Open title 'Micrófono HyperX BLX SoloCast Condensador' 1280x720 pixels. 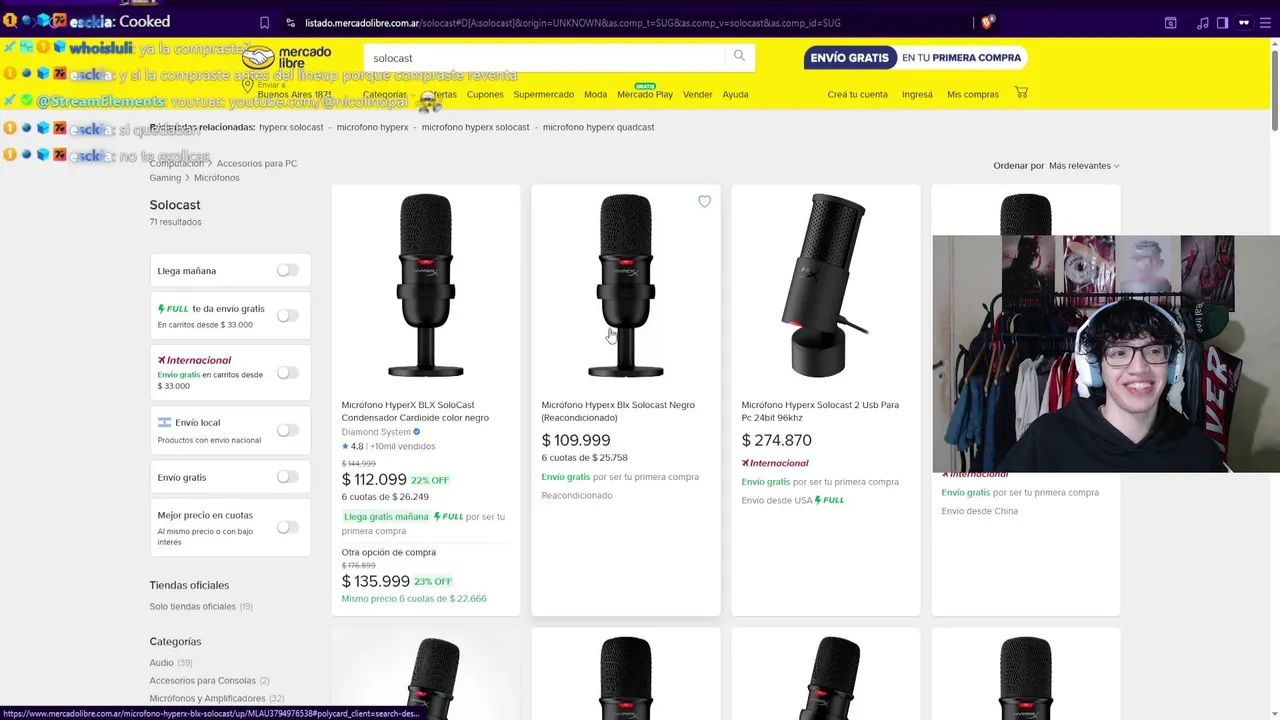tap(415, 411)
